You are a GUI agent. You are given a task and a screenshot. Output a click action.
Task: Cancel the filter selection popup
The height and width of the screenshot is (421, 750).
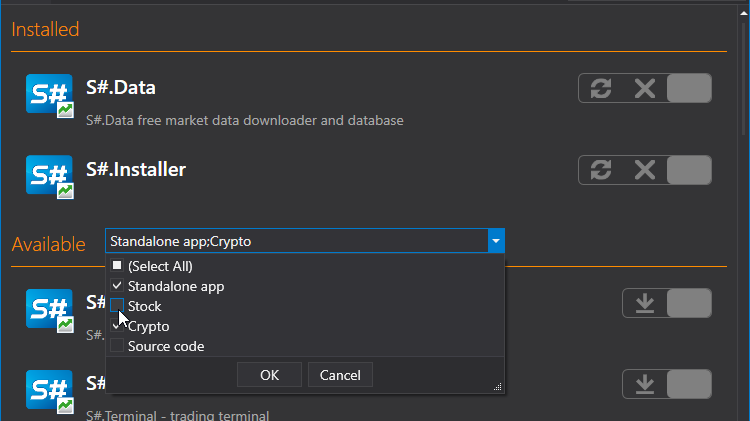point(340,375)
